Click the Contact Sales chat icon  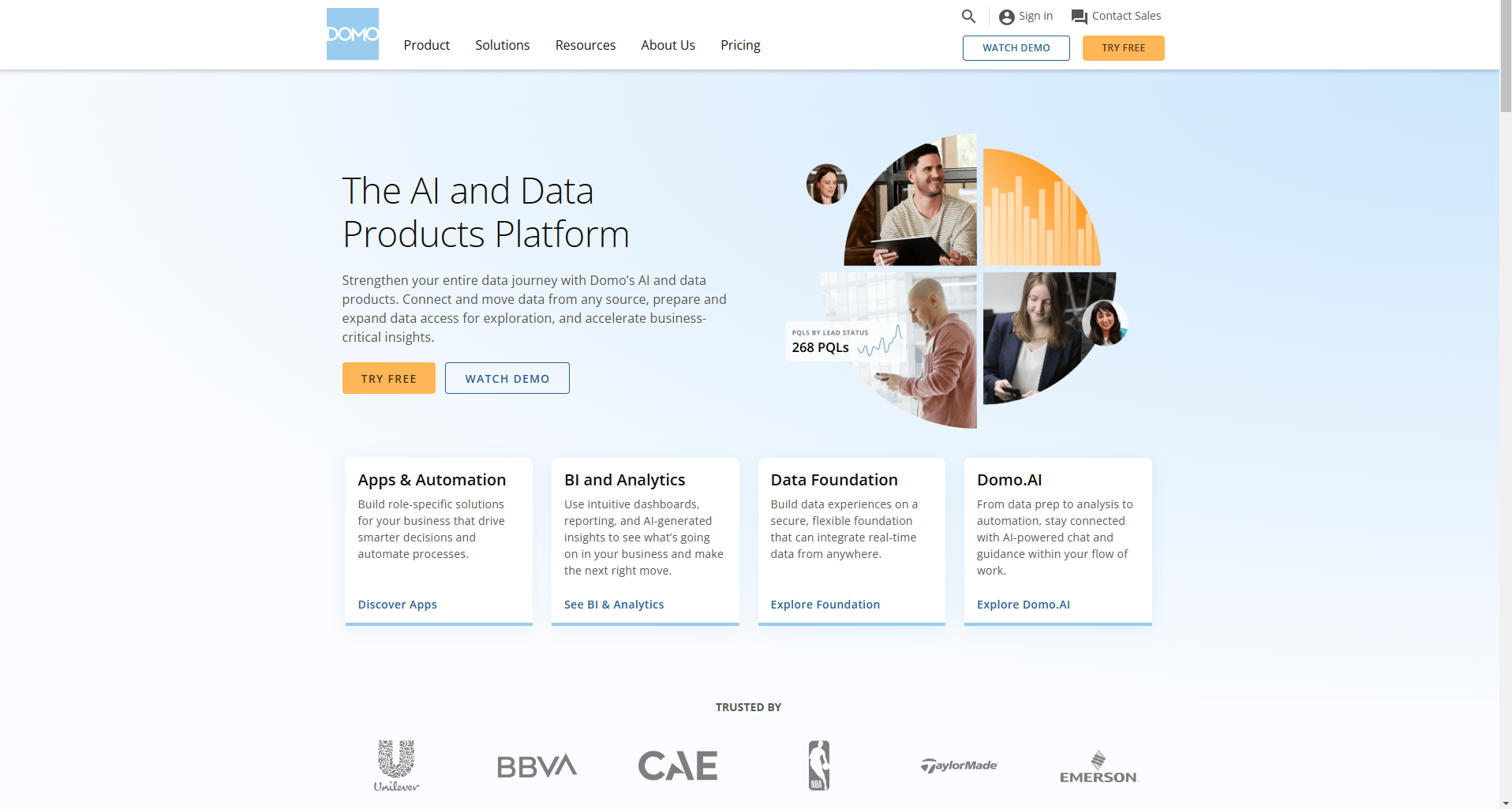tap(1079, 17)
